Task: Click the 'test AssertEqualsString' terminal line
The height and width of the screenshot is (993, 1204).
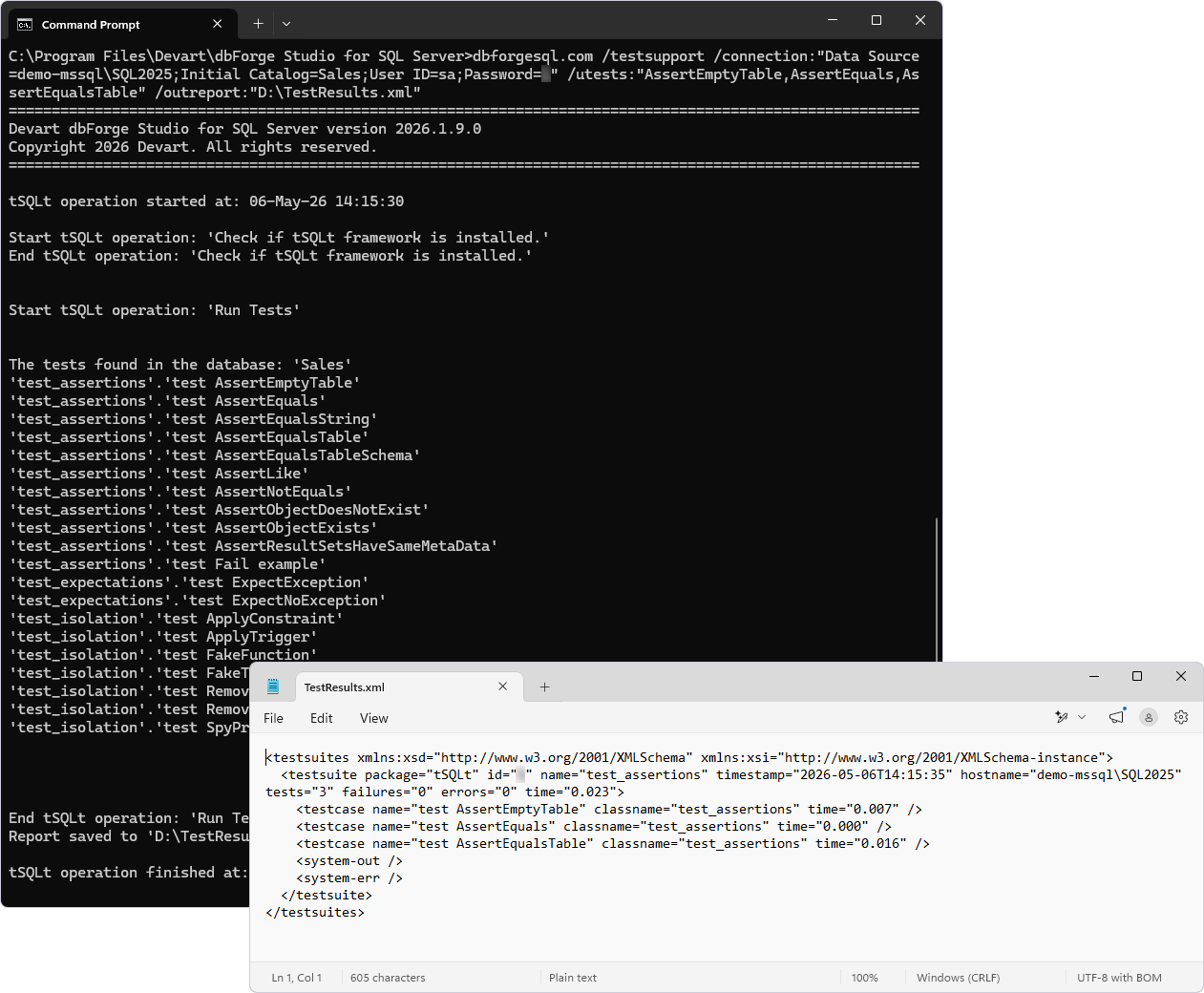Action: tap(193, 419)
